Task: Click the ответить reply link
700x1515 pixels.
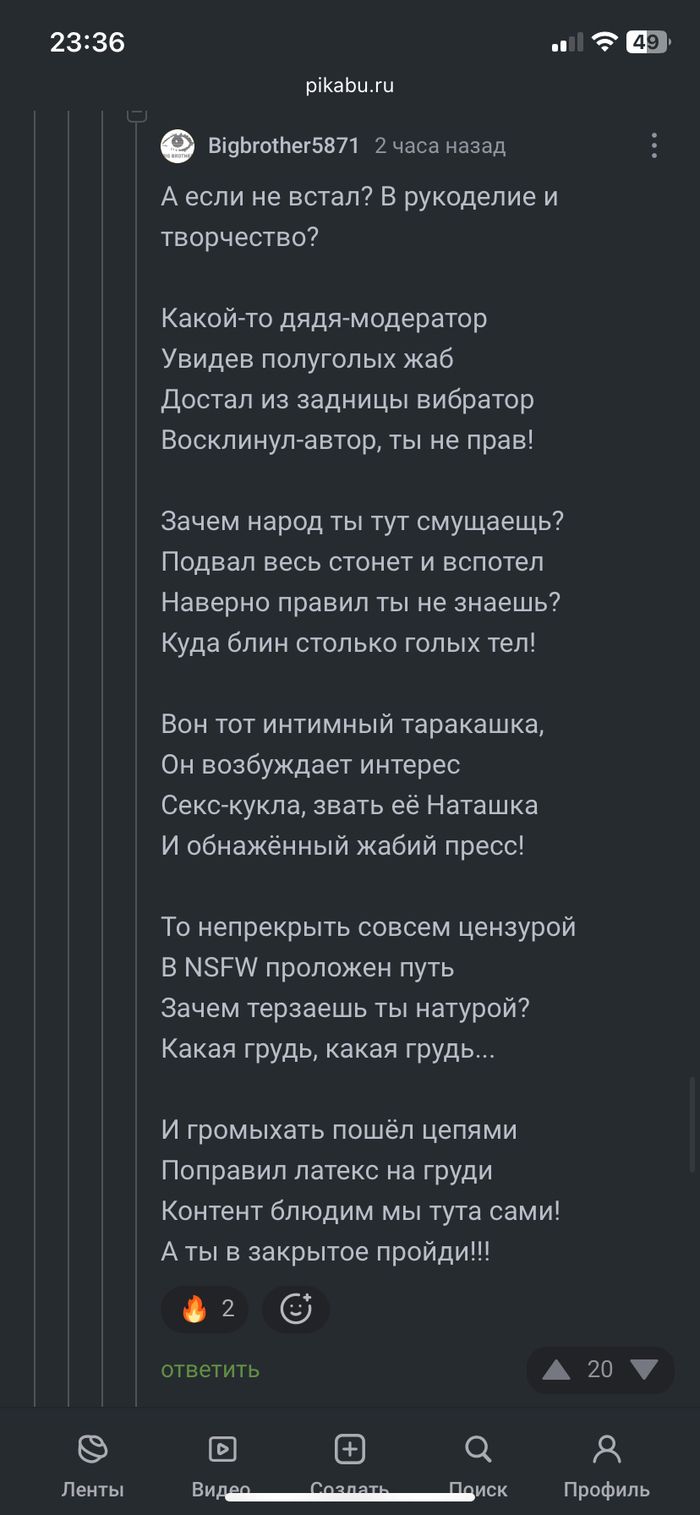Action: tap(210, 1370)
